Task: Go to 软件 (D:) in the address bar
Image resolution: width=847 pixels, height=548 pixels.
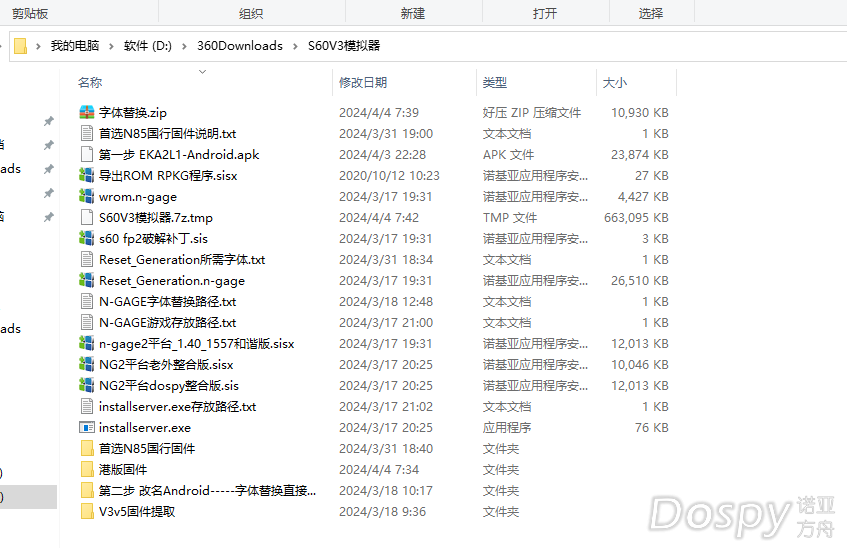Action: click(147, 46)
